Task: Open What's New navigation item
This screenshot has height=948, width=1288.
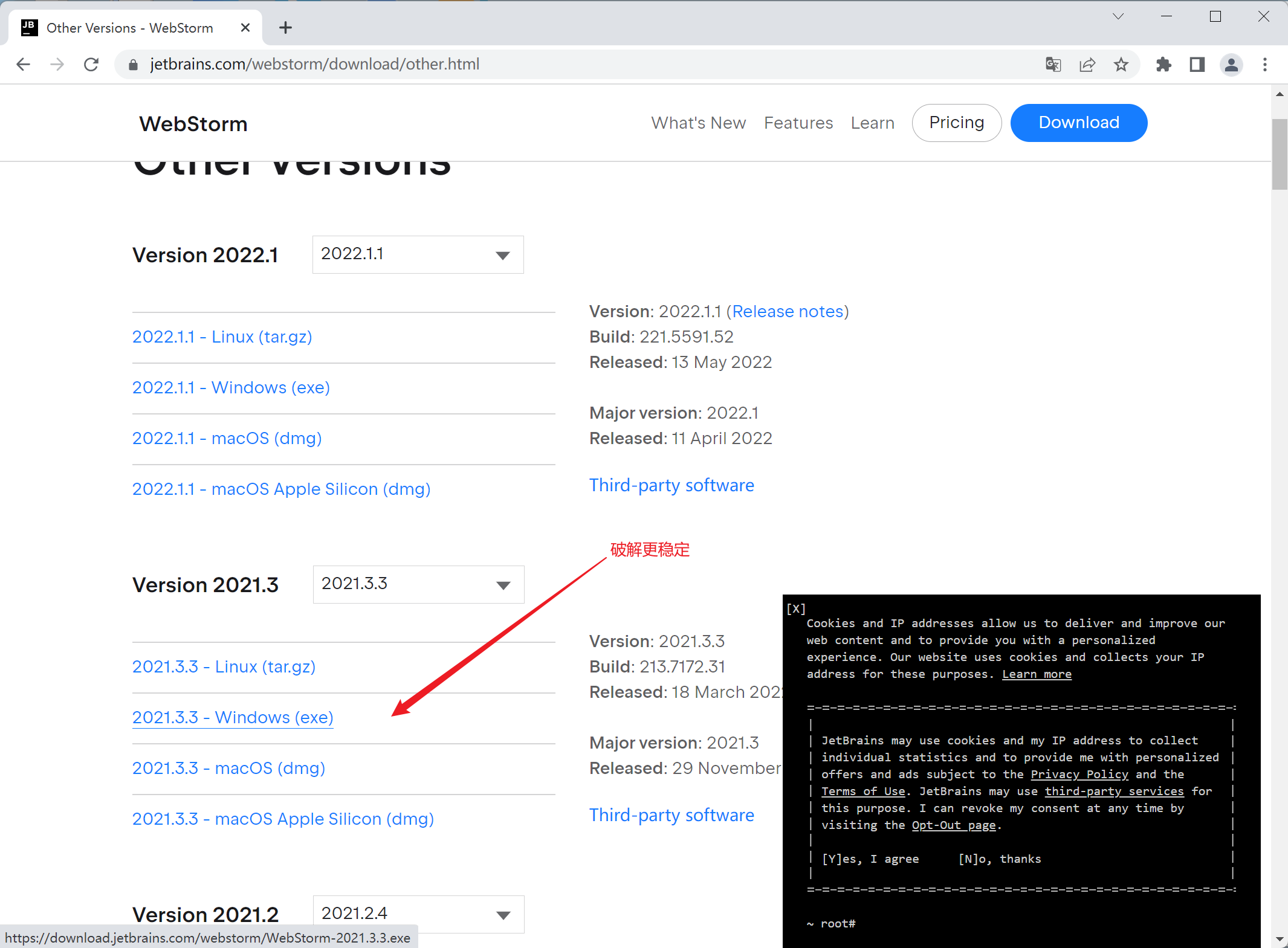Action: click(698, 123)
